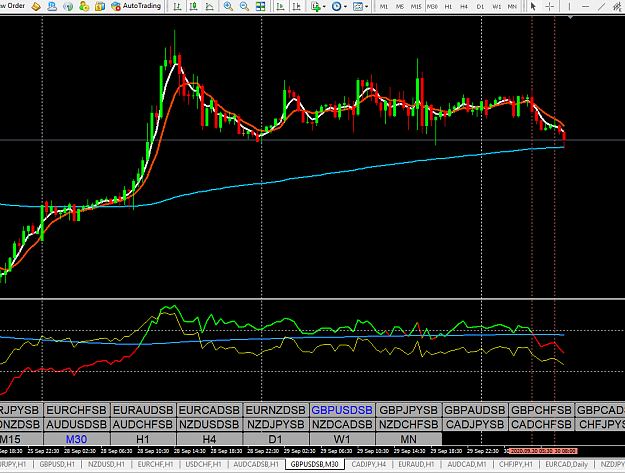The height and width of the screenshot is (473, 625).
Task: Click the NZDCHFSB symbol button
Action: (409, 424)
